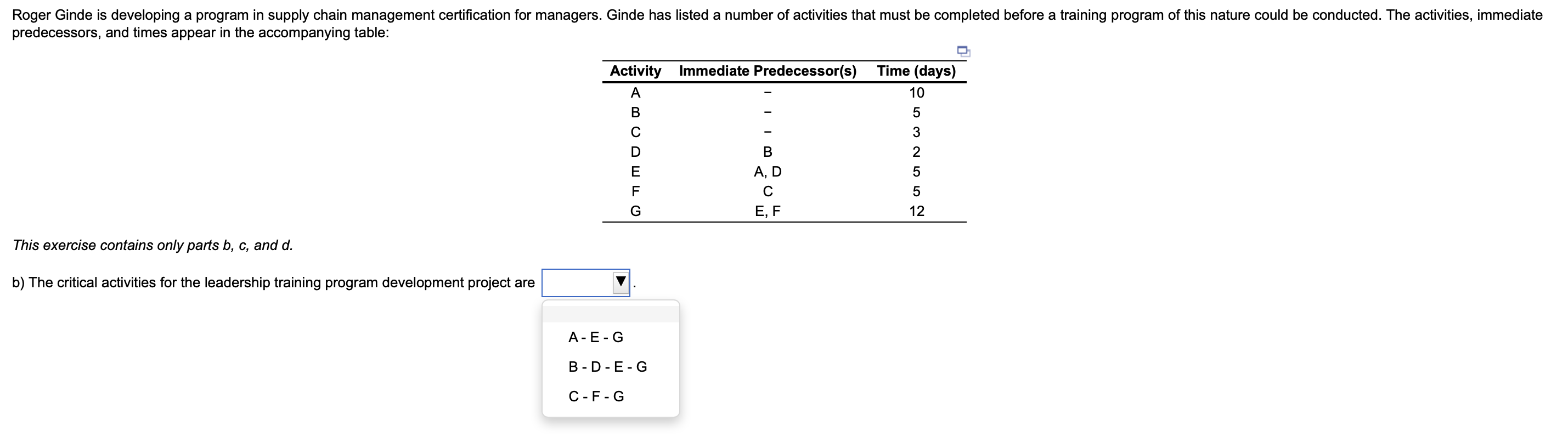
Task: Select activity A row in the table
Action: point(635,93)
